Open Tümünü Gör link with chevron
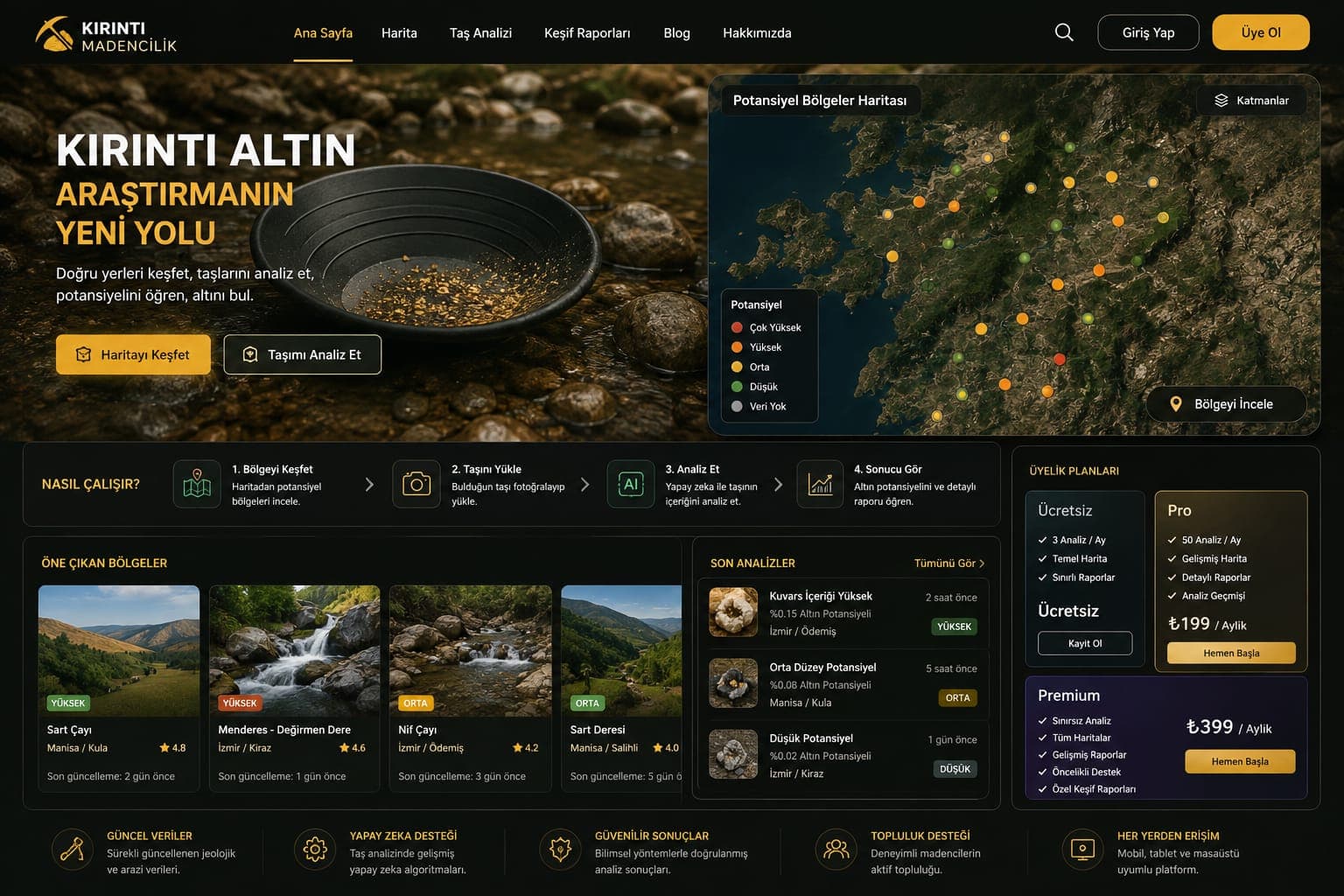Image resolution: width=1344 pixels, height=896 pixels. click(x=949, y=563)
